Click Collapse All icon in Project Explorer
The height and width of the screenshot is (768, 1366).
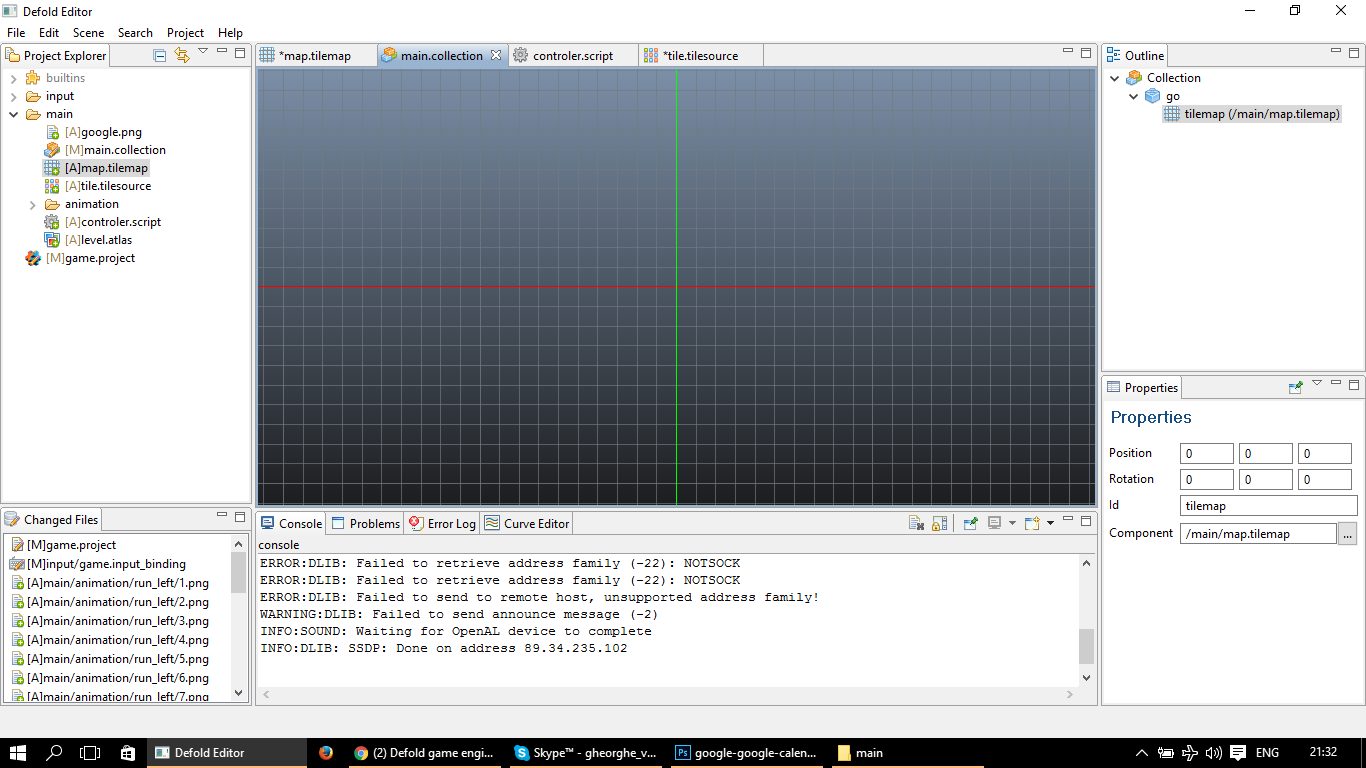coord(160,56)
